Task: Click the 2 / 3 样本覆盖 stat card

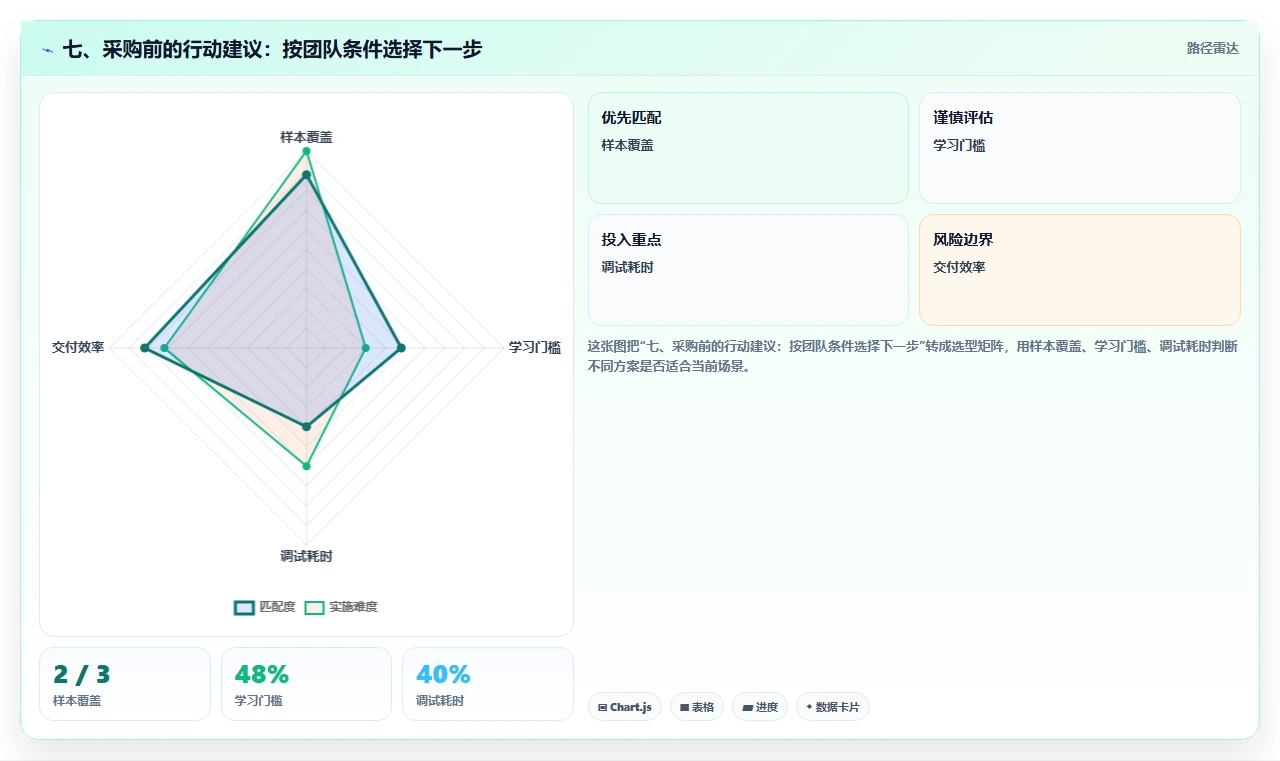Action: click(125, 684)
